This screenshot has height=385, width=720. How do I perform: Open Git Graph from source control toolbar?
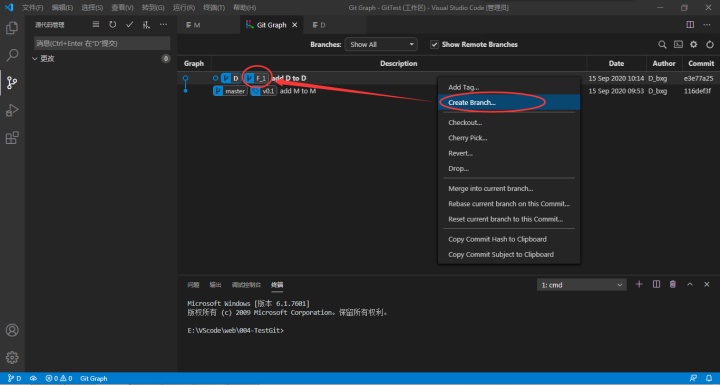click(x=146, y=25)
